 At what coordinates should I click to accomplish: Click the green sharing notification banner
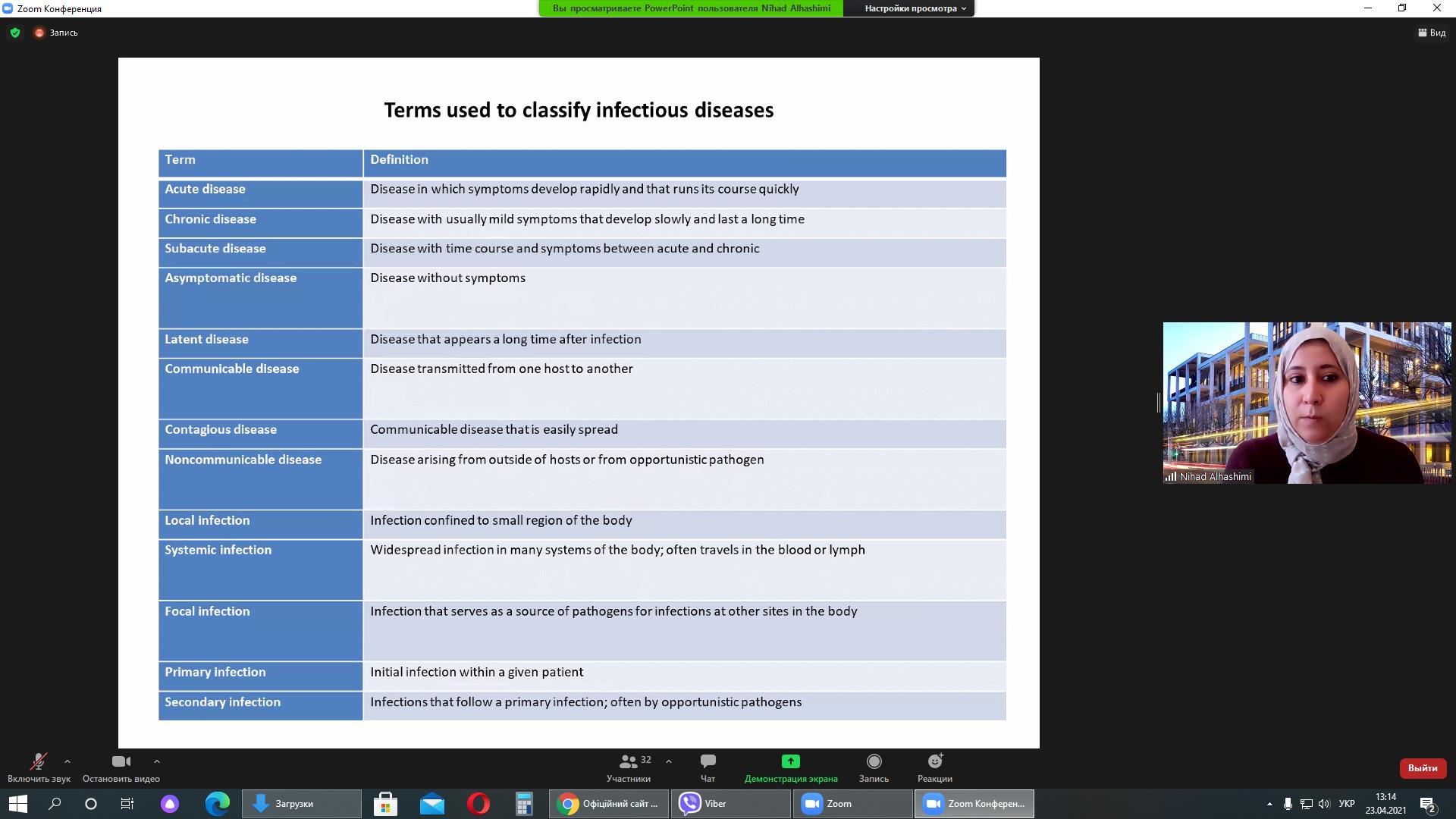(691, 8)
